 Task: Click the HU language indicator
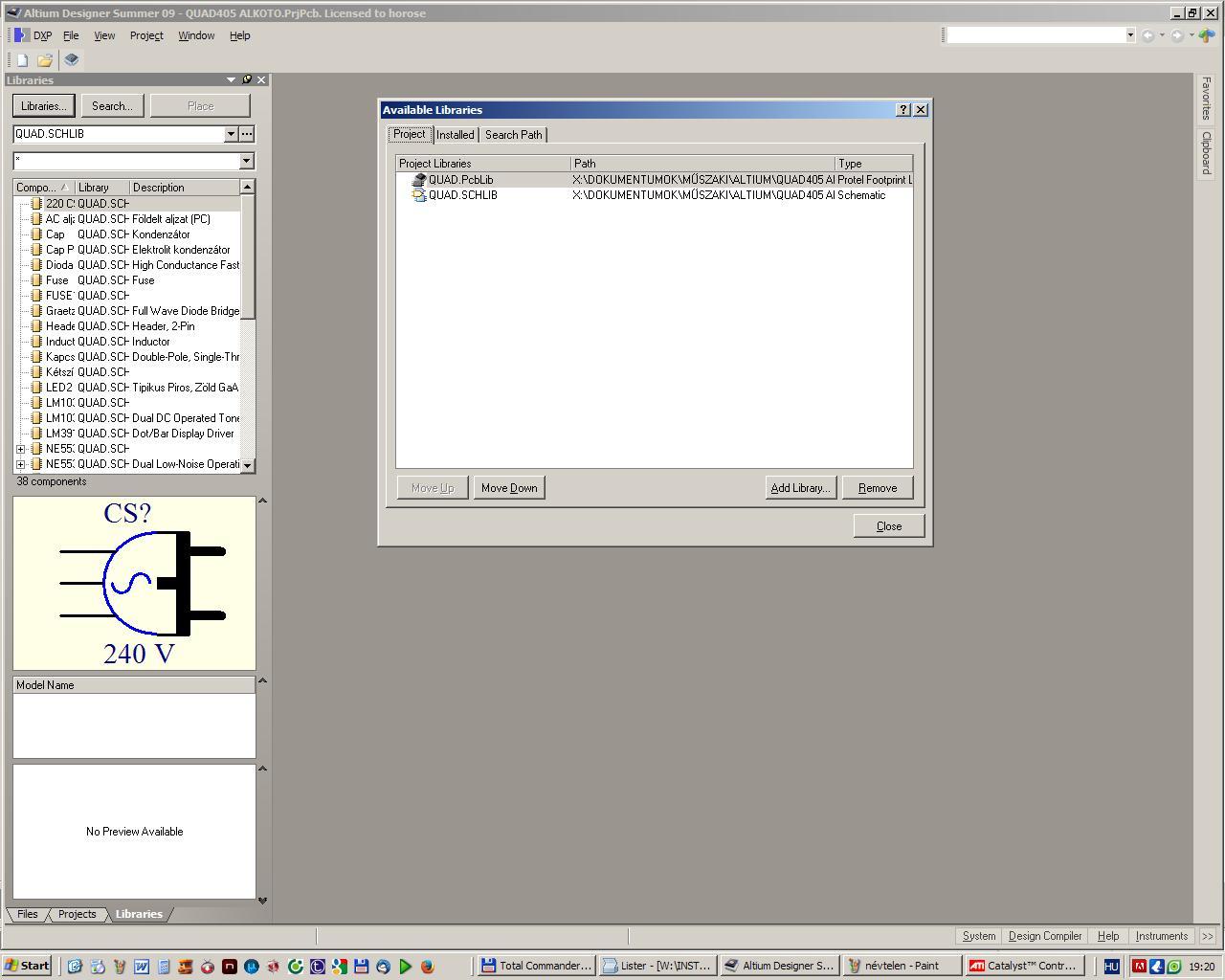click(1111, 967)
